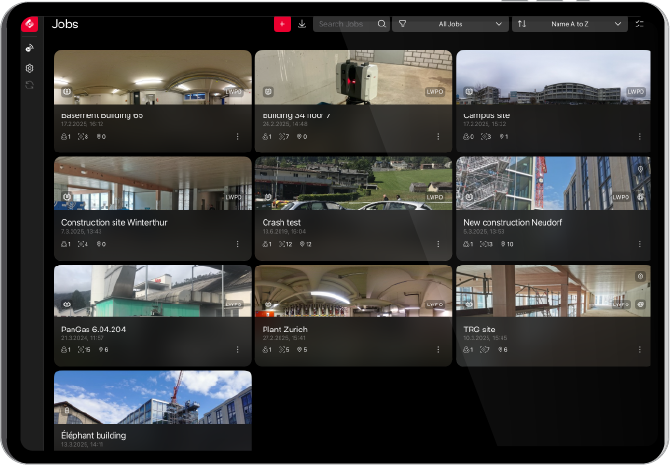
Task: Open Campus site panorama thumbnail
Action: tap(553, 77)
